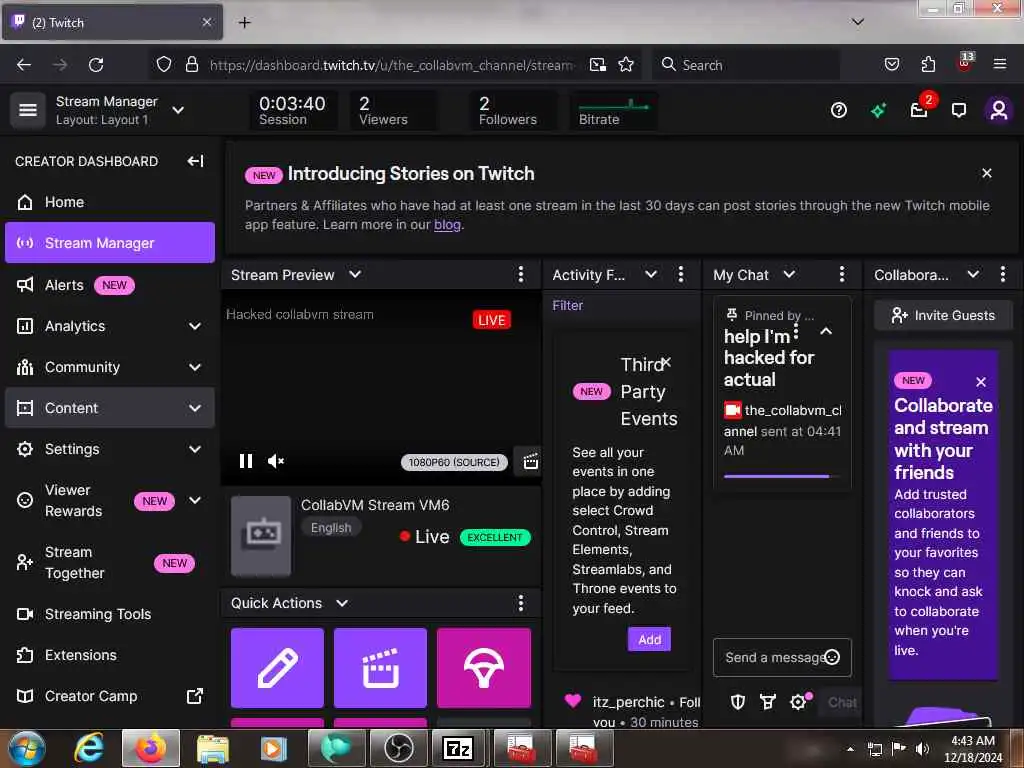Select Stream Manager in the sidebar

(x=110, y=243)
